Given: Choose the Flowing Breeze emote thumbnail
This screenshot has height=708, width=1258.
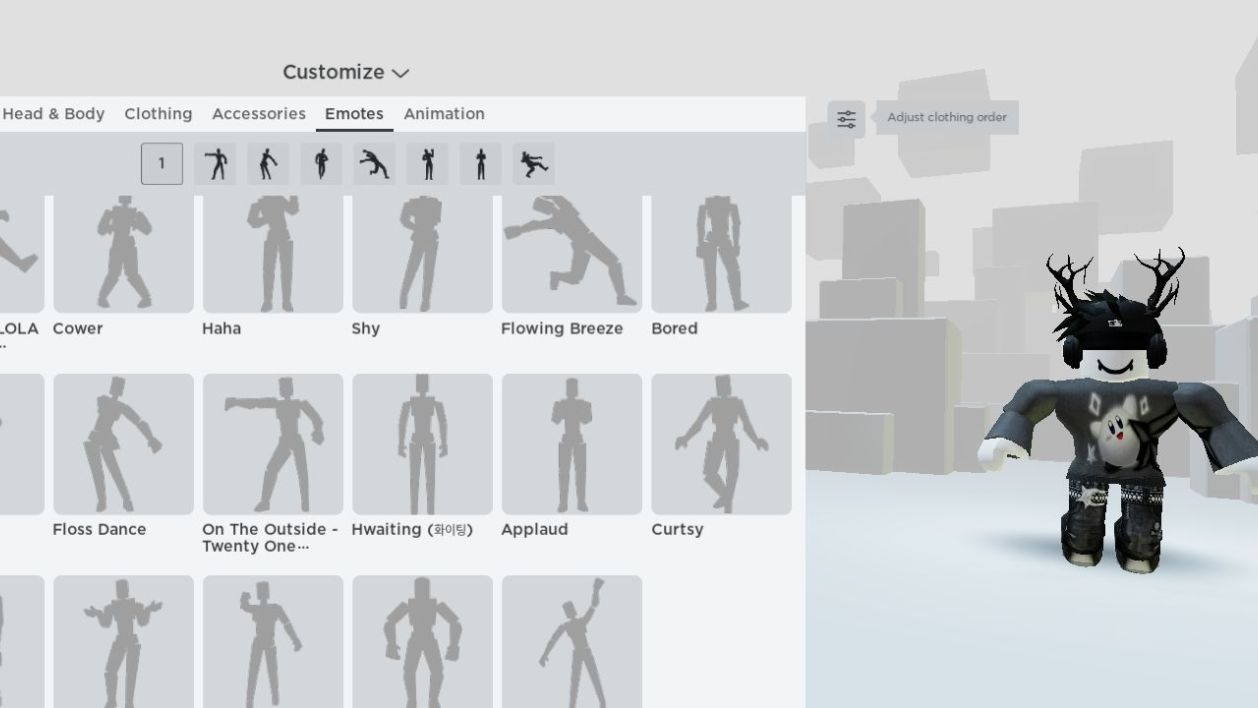Looking at the screenshot, I should [x=572, y=254].
